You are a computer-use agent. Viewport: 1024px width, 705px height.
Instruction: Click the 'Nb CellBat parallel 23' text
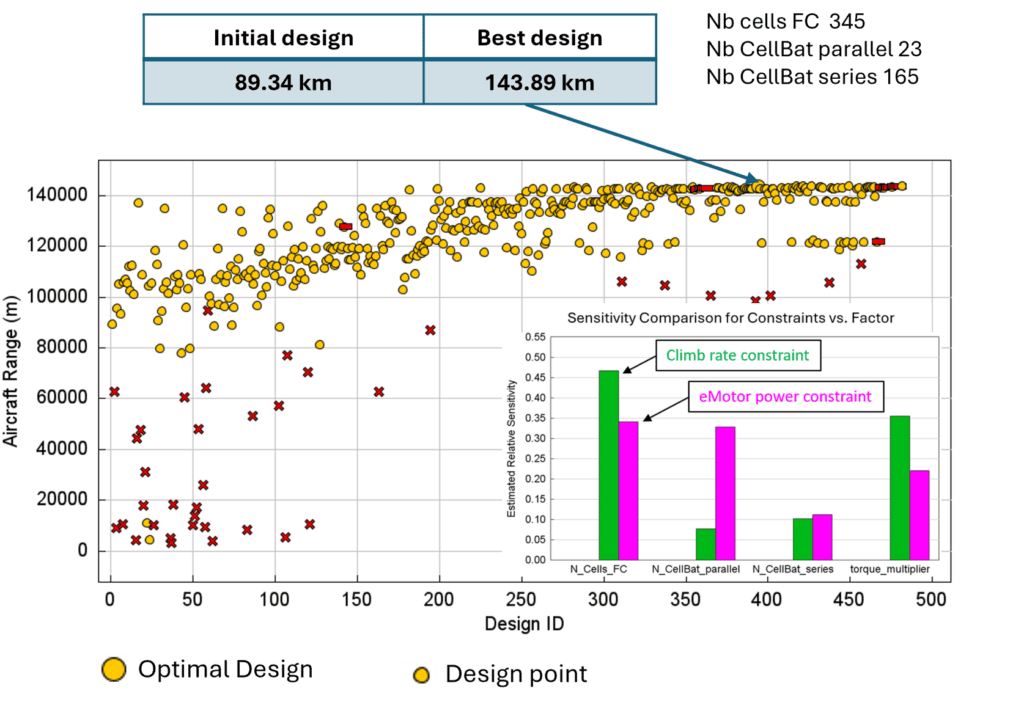pyautogui.click(x=814, y=49)
